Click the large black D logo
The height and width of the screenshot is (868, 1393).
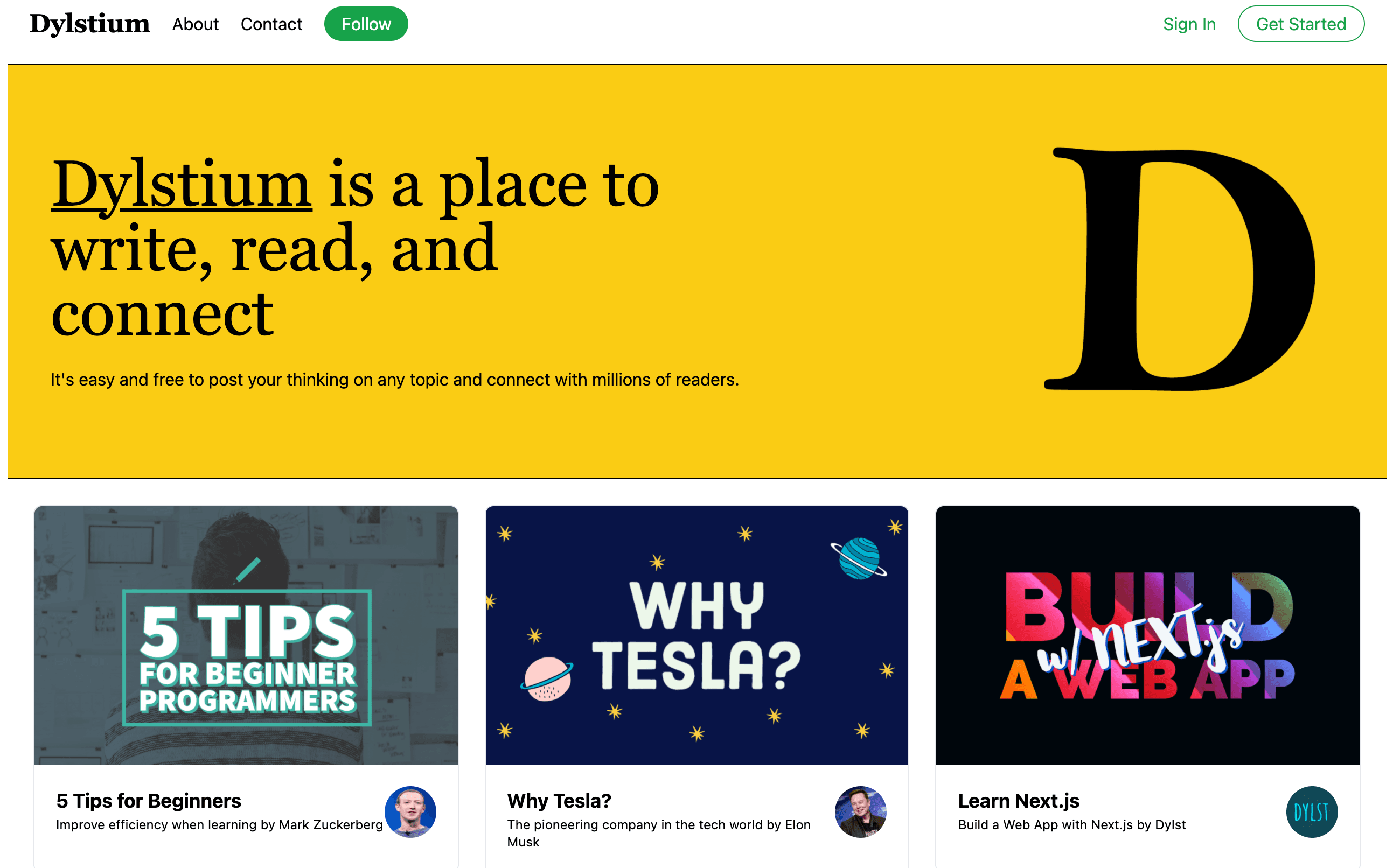click(1179, 269)
